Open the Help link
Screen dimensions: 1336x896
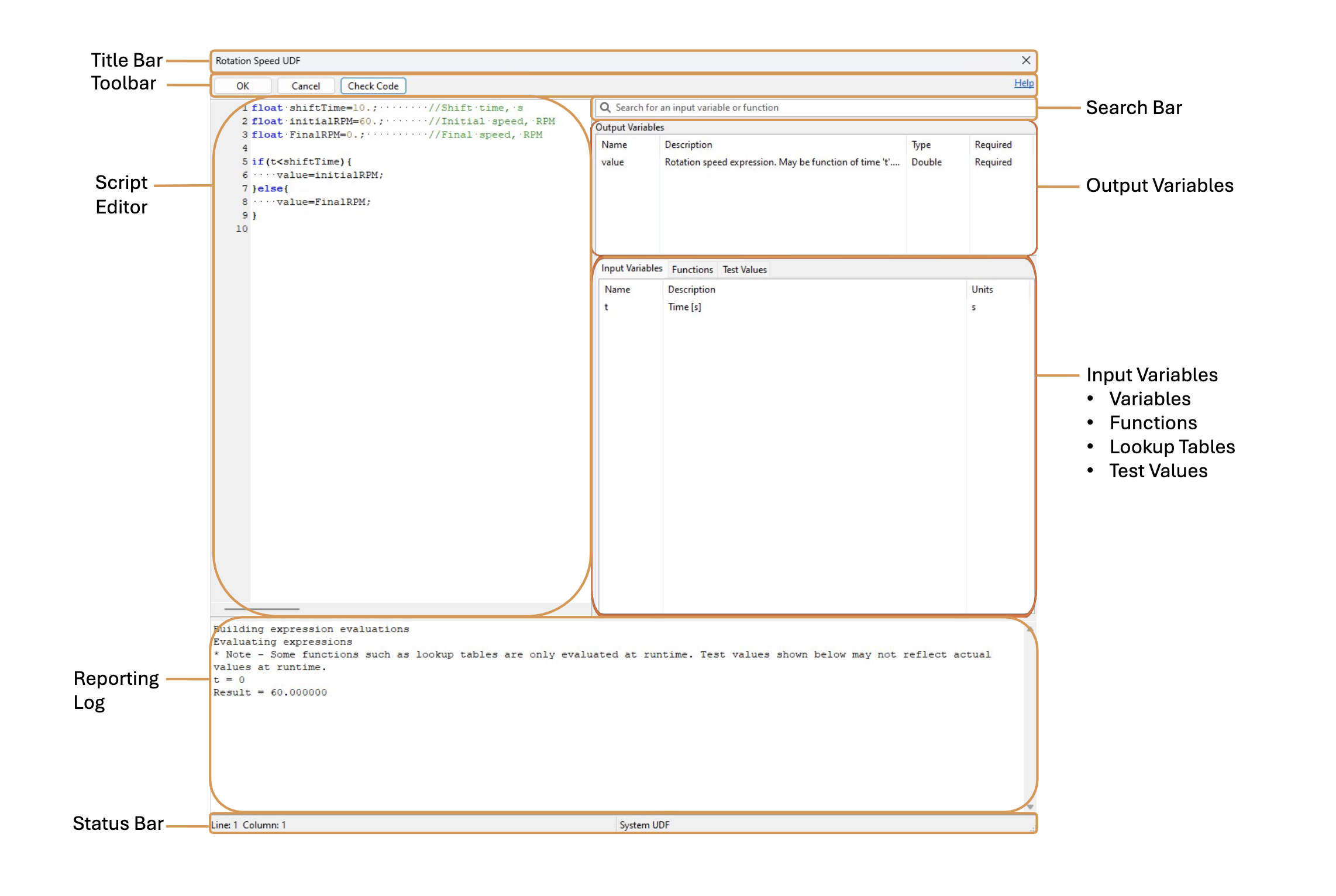click(x=1024, y=83)
